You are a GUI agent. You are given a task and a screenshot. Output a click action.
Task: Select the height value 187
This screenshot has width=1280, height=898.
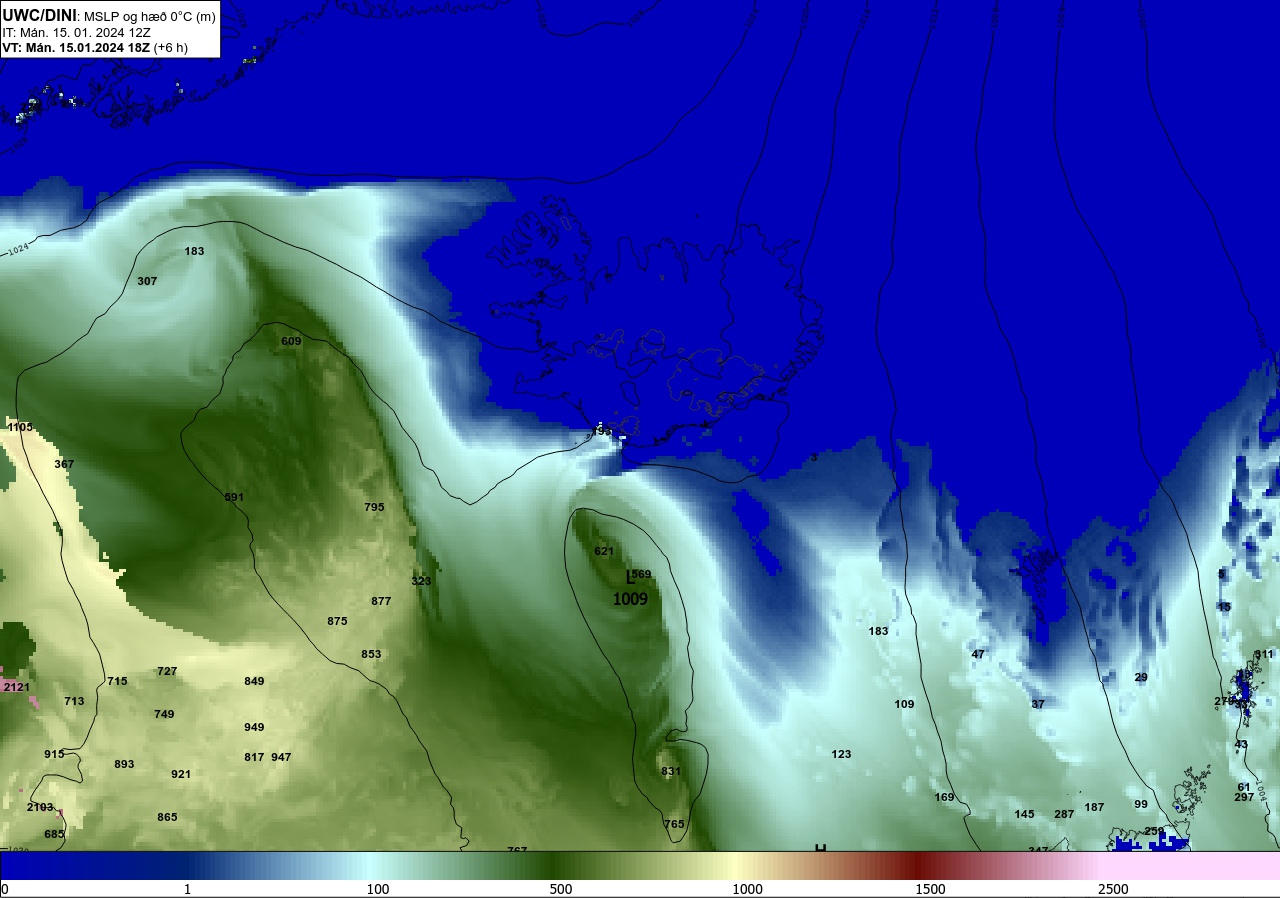pyautogui.click(x=1094, y=807)
